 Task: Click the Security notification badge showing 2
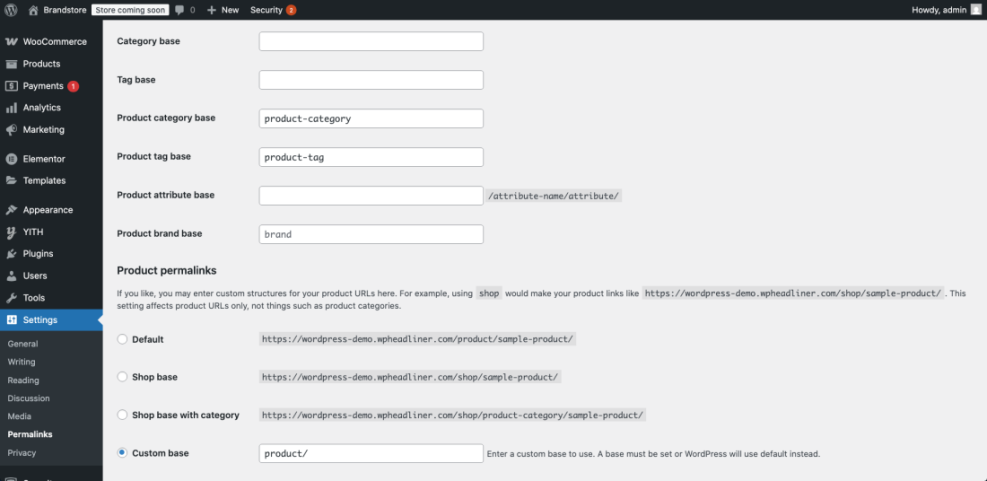click(x=291, y=10)
